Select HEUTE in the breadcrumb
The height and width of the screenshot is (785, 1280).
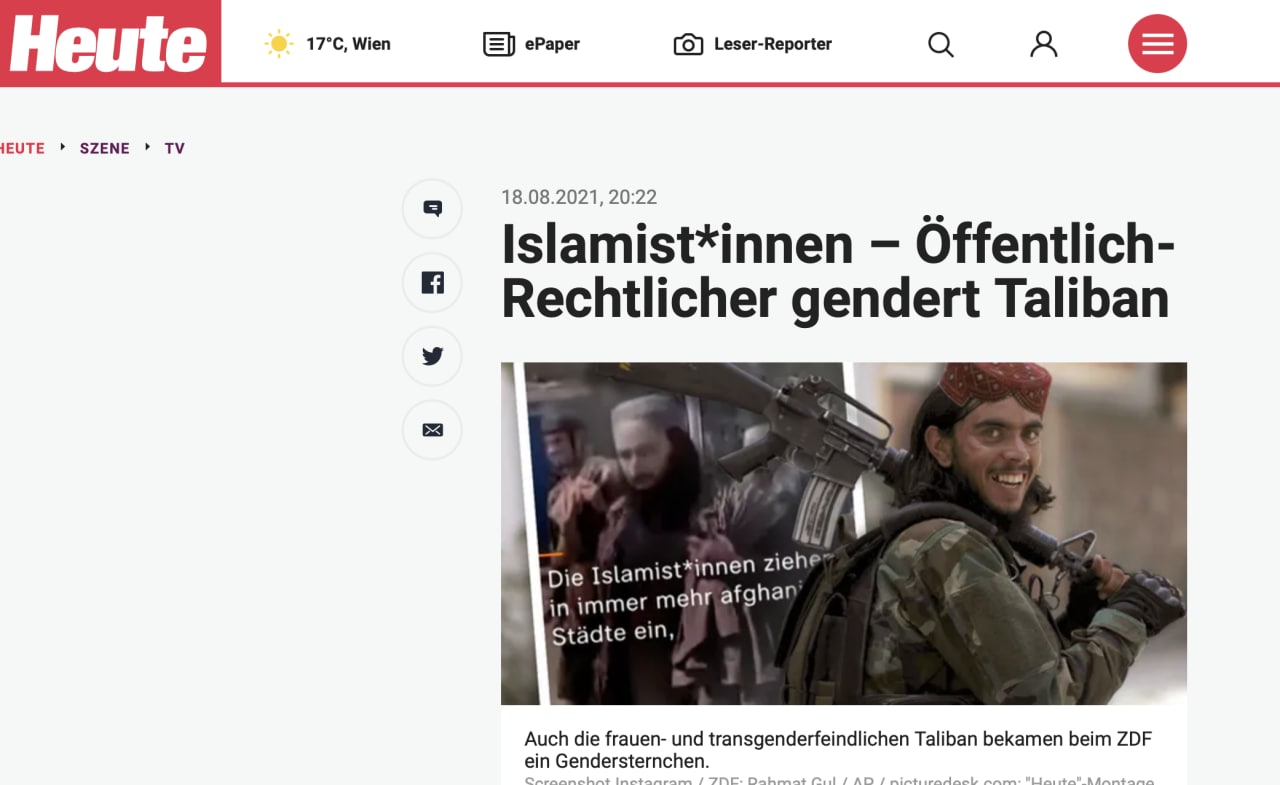click(22, 148)
